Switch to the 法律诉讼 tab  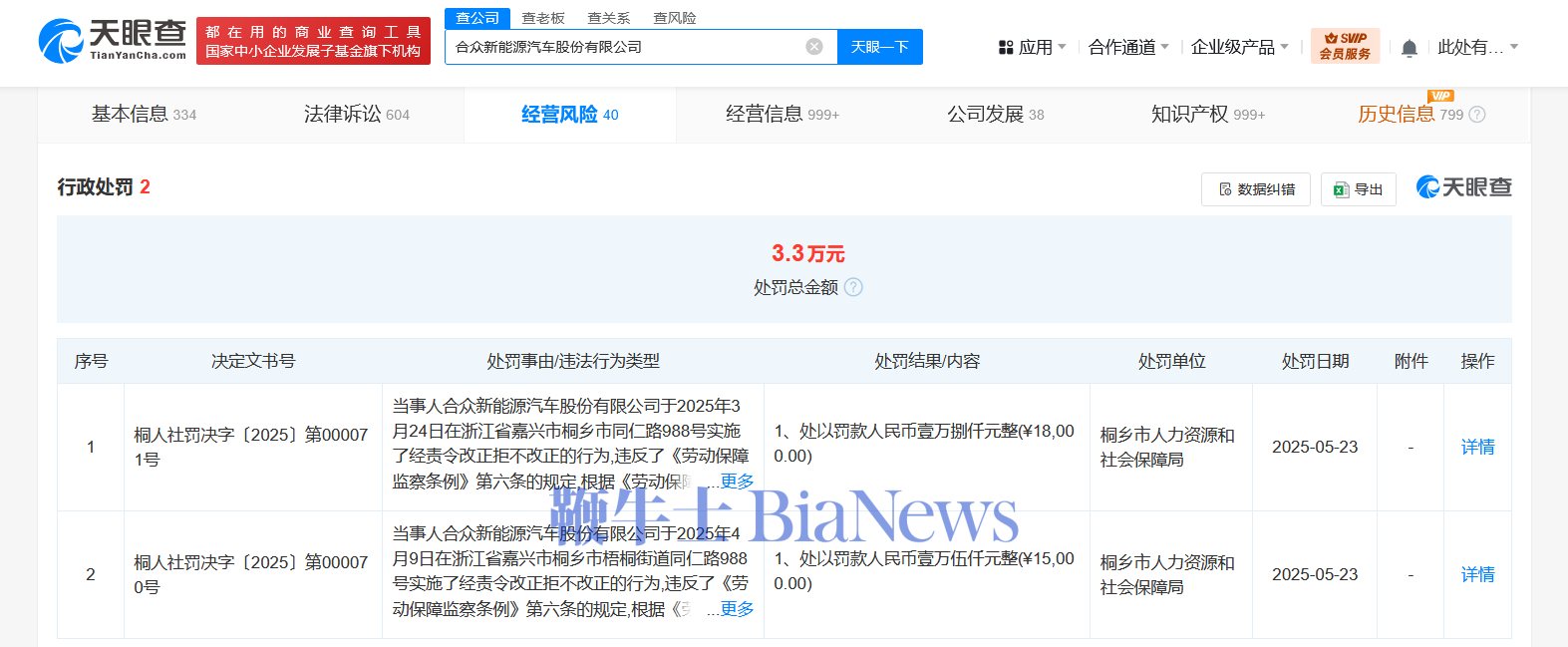click(x=357, y=115)
